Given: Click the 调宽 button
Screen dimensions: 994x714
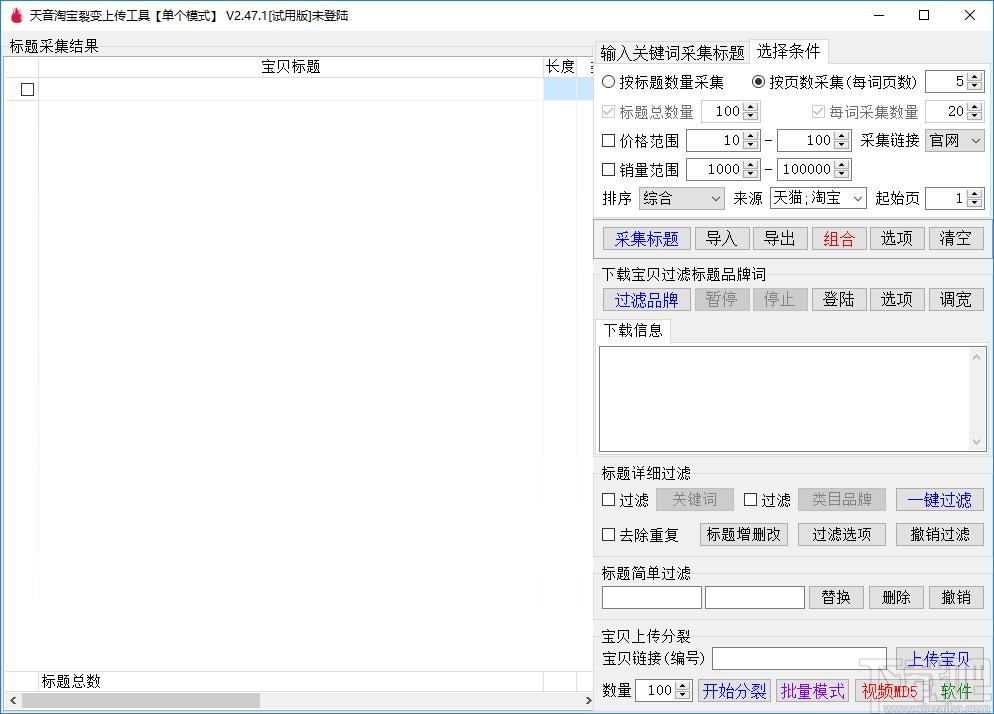Looking at the screenshot, I should [956, 299].
